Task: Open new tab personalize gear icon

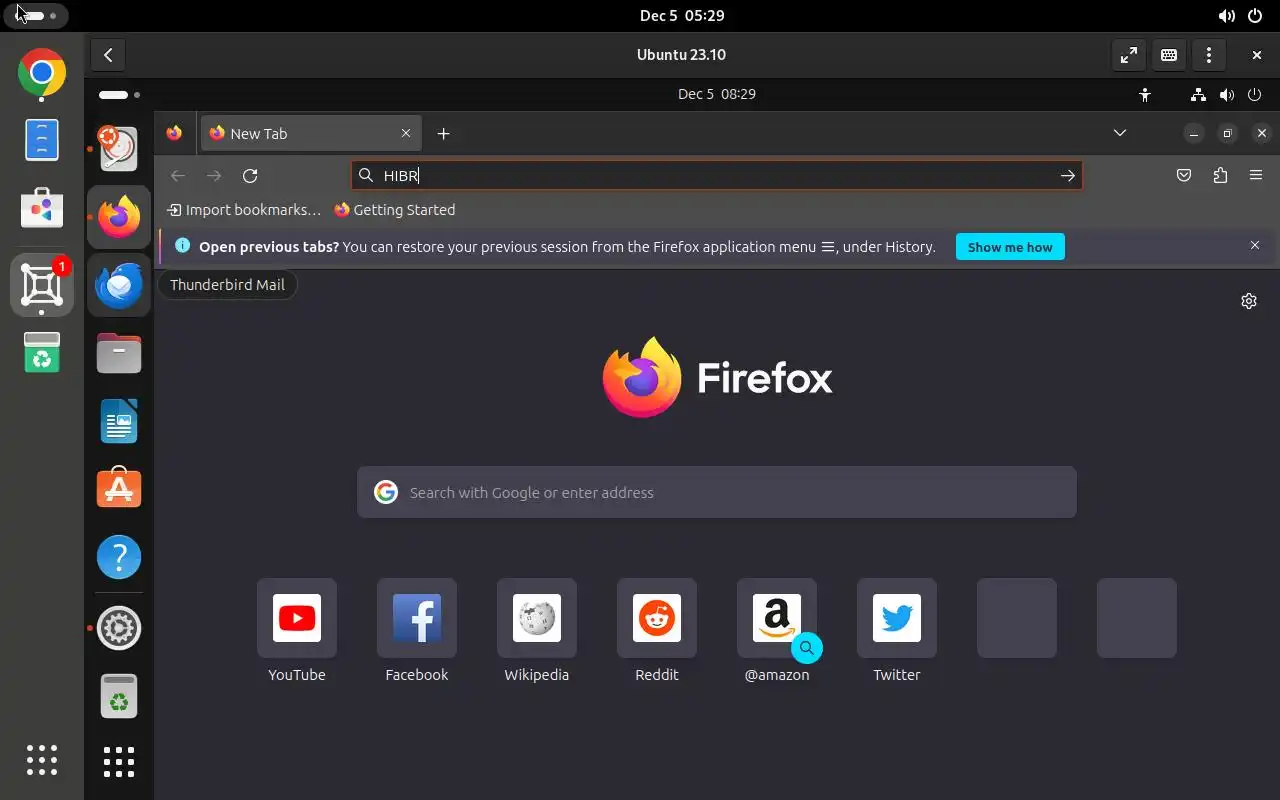Action: (1249, 301)
